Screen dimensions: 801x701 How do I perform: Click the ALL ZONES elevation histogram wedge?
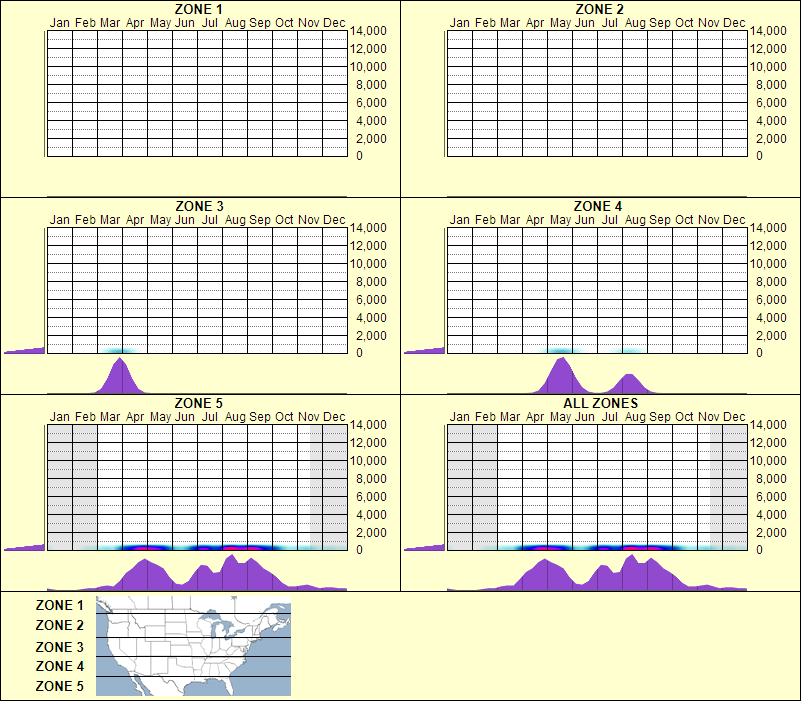pyautogui.click(x=425, y=548)
